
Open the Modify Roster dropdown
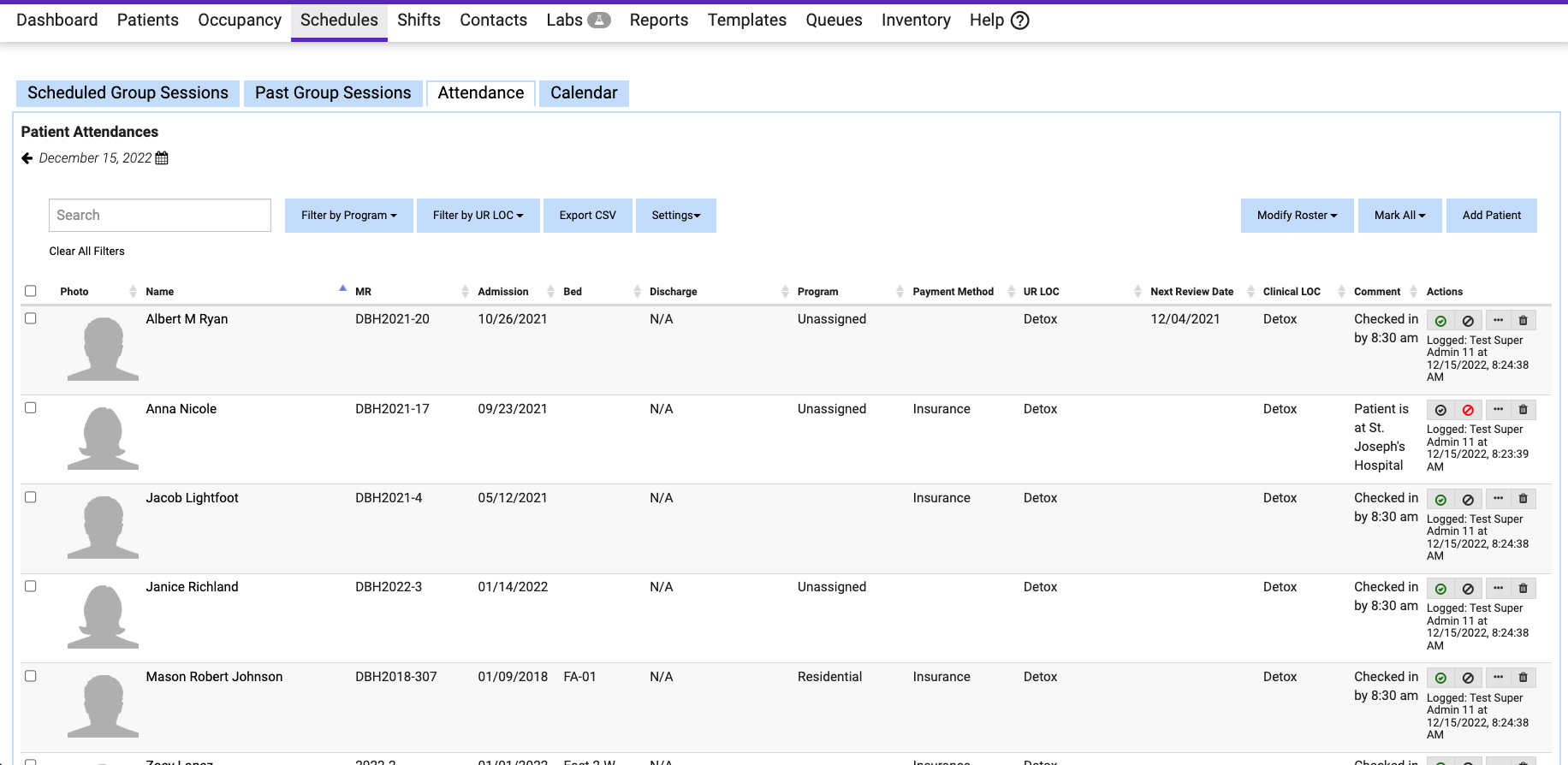click(x=1297, y=216)
